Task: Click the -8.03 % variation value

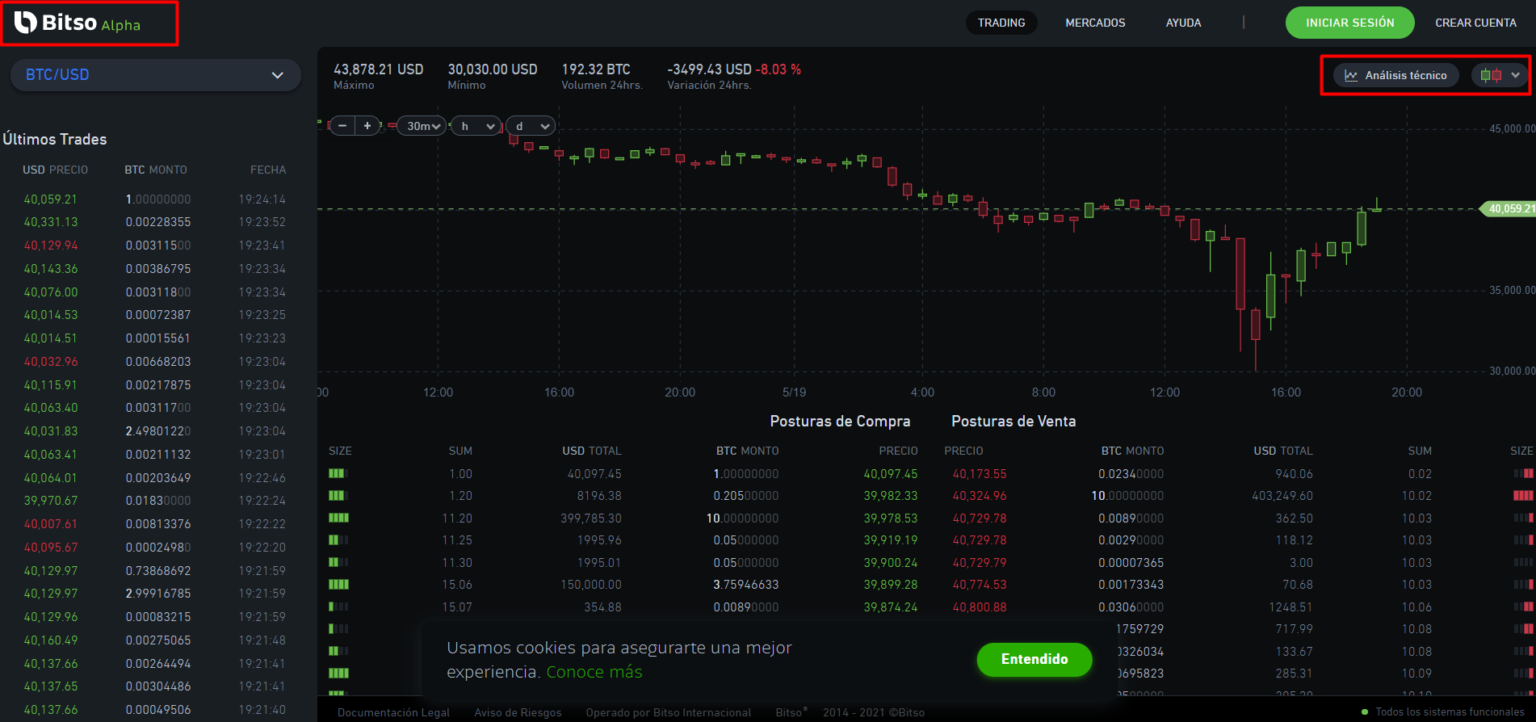Action: (778, 69)
